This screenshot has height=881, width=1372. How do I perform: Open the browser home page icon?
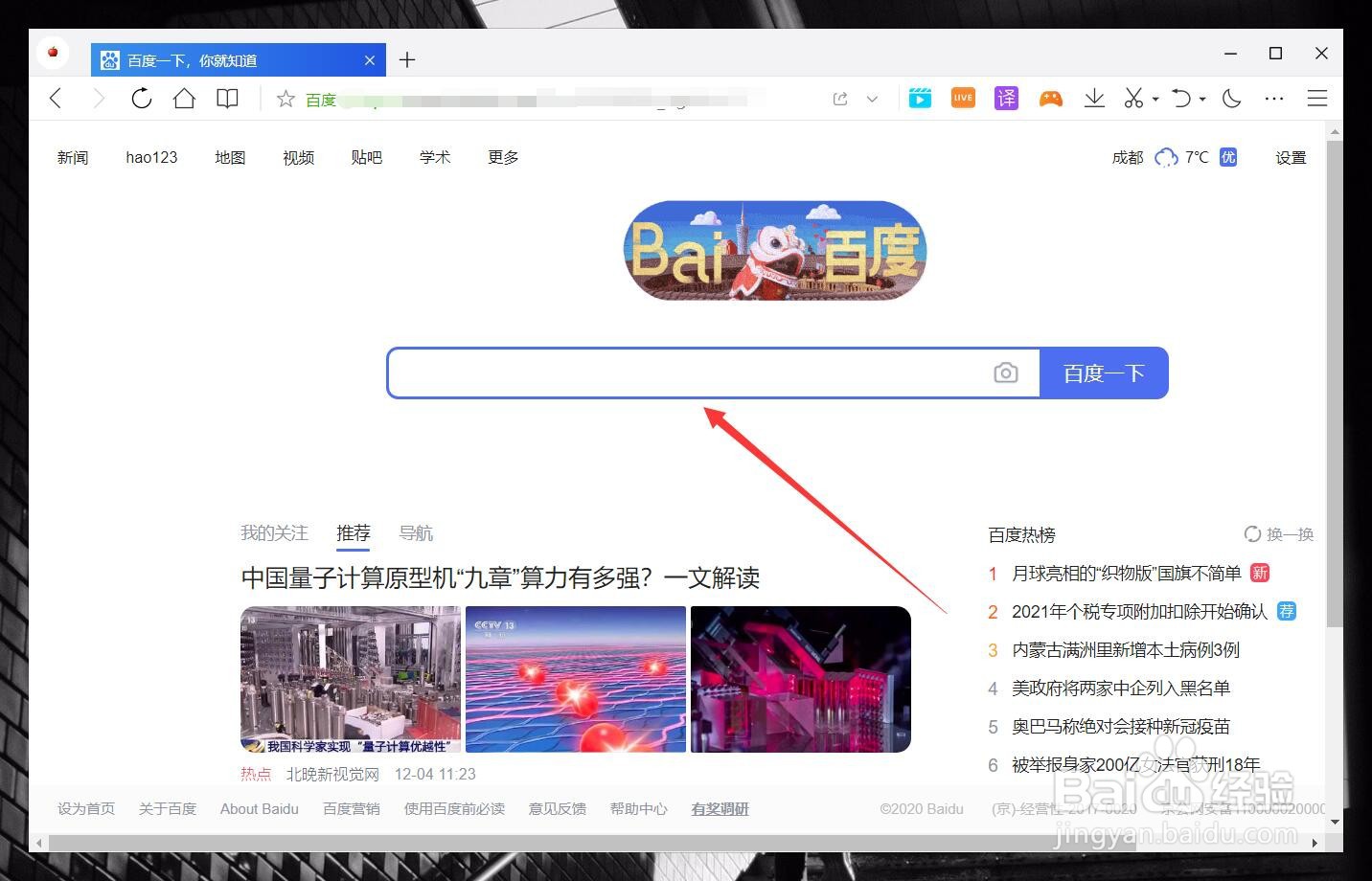(x=184, y=98)
